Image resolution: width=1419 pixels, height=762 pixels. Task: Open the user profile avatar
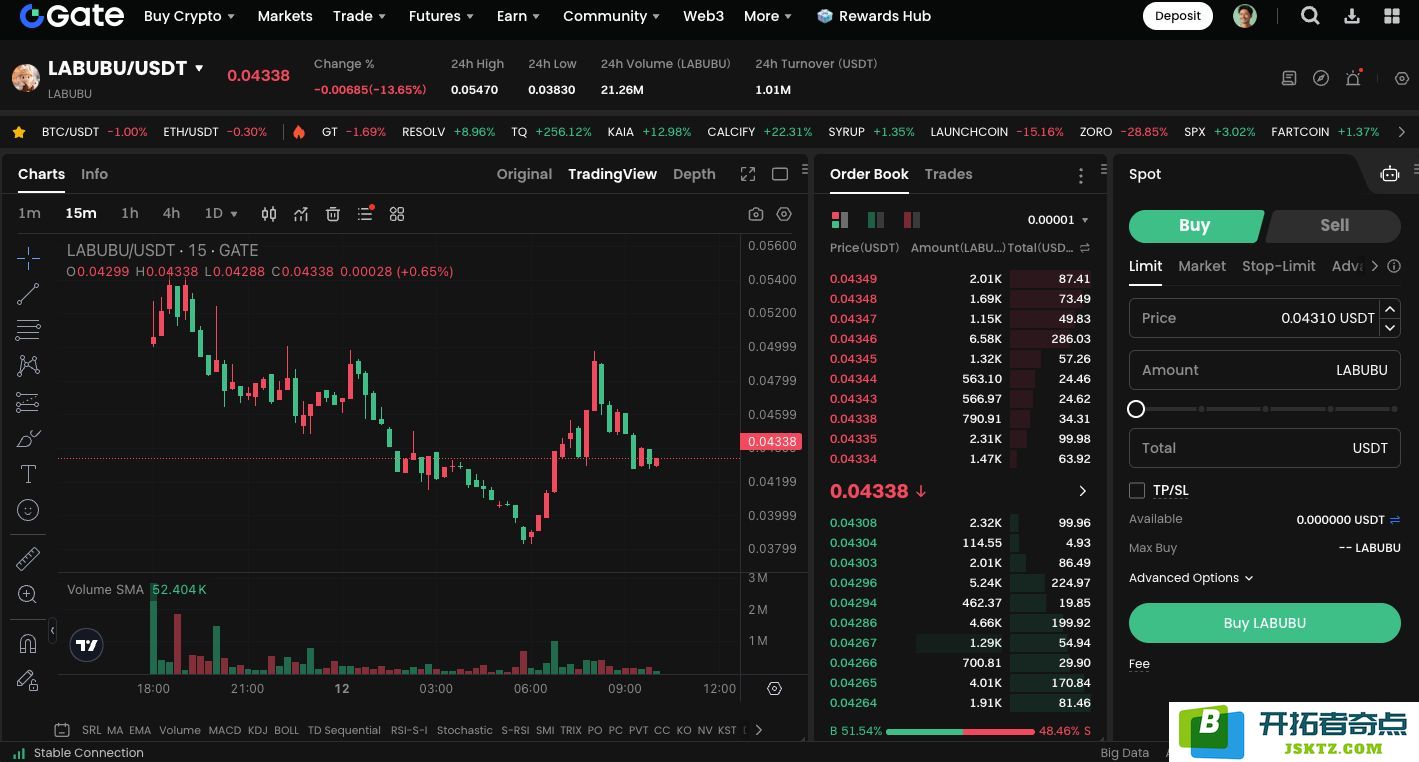(1245, 16)
